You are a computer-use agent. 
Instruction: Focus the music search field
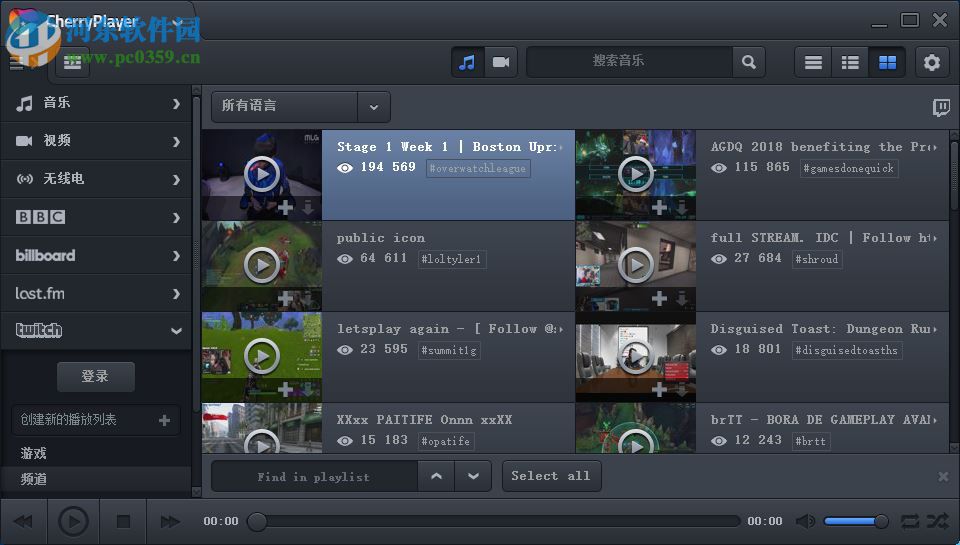click(x=629, y=62)
